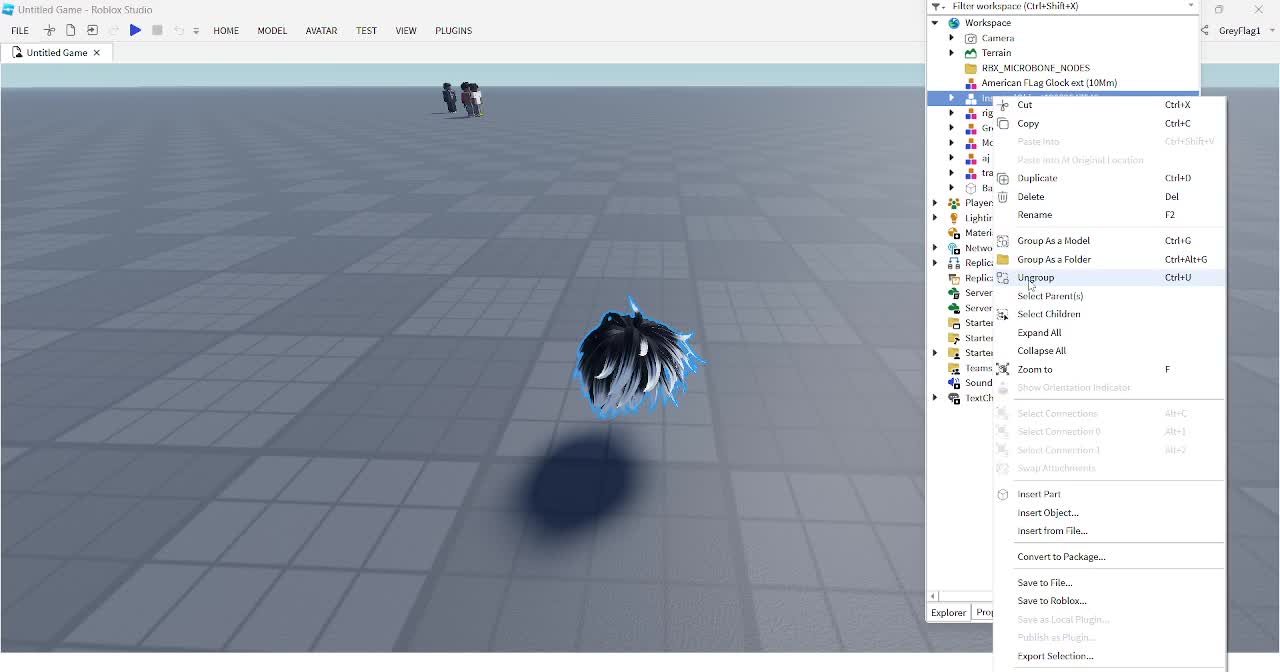Choose Save to Roblox... in the context menu
Image resolution: width=1280 pixels, height=672 pixels.
(1109, 601)
